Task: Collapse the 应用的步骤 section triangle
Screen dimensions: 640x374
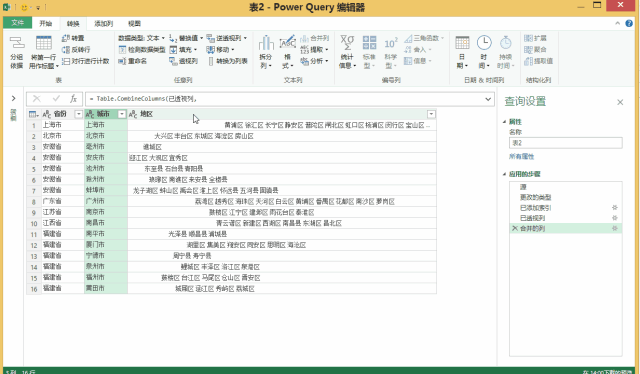Action: [504, 174]
